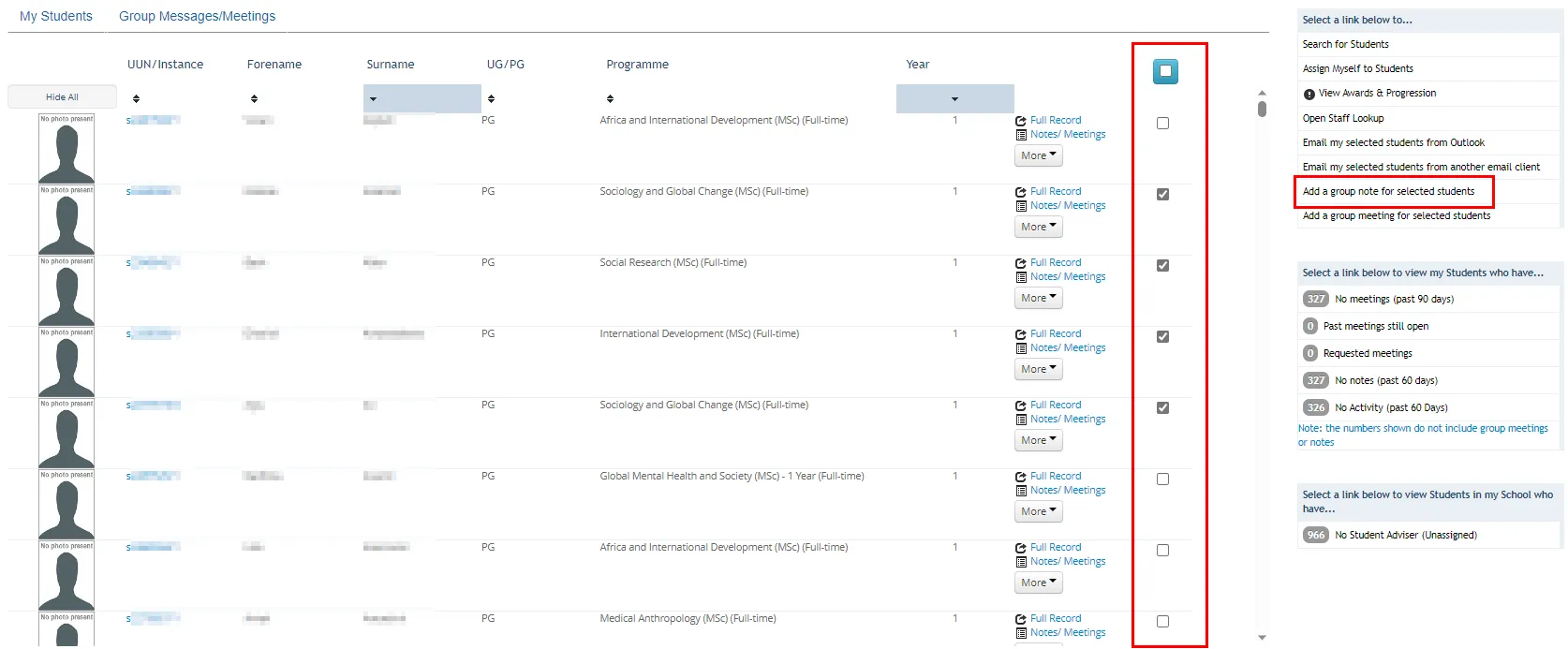Open Search for Students menu link

pos(1345,44)
